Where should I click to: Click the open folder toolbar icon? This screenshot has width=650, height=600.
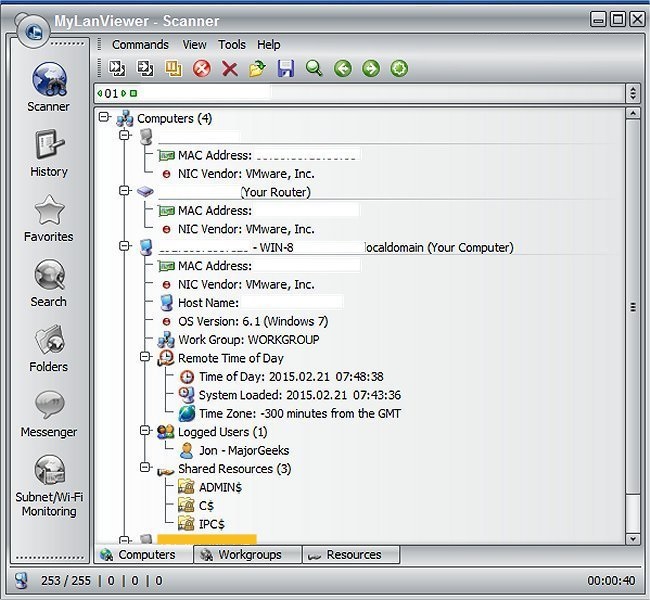(x=257, y=69)
